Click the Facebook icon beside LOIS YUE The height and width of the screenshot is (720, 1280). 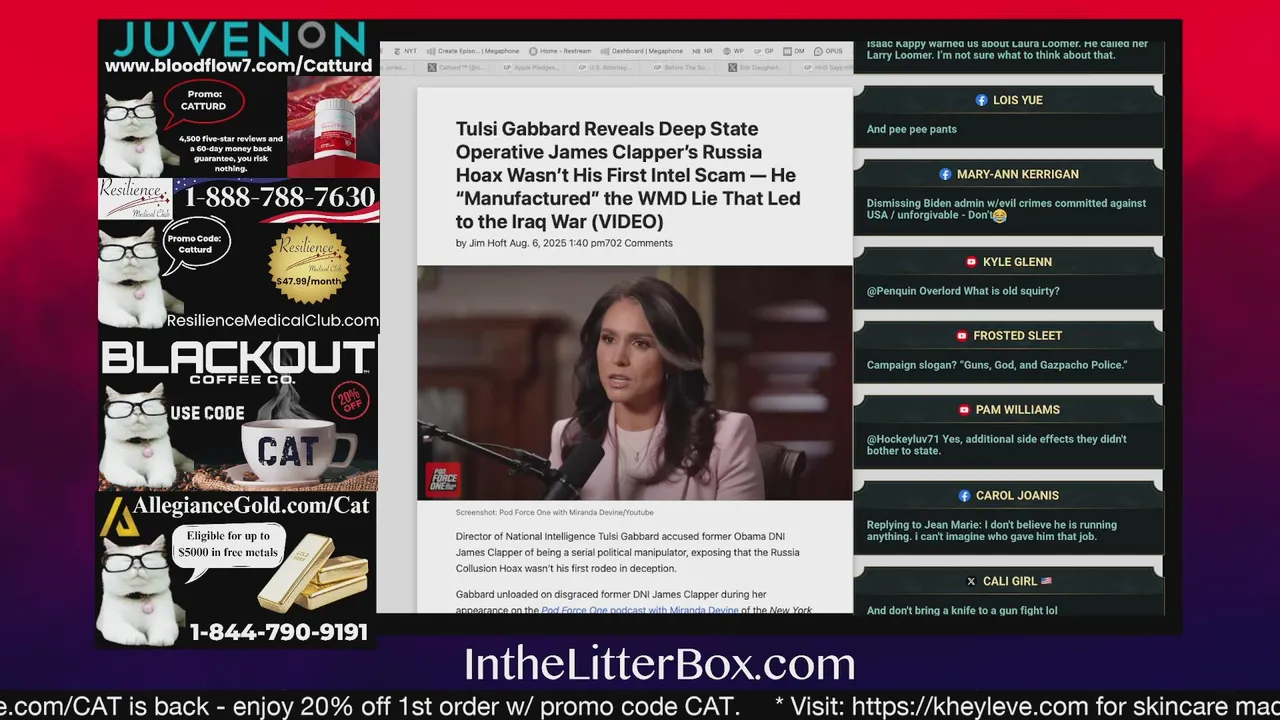pos(982,100)
